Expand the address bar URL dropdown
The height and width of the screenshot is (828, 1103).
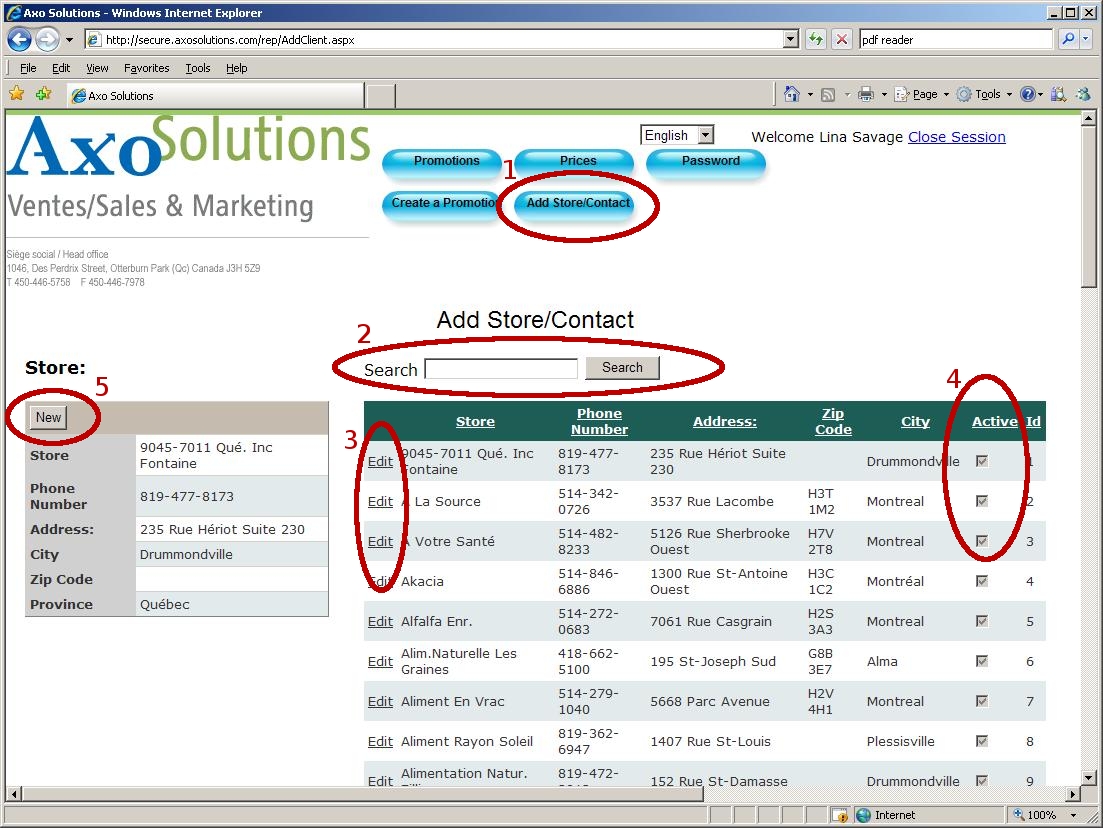coord(791,39)
